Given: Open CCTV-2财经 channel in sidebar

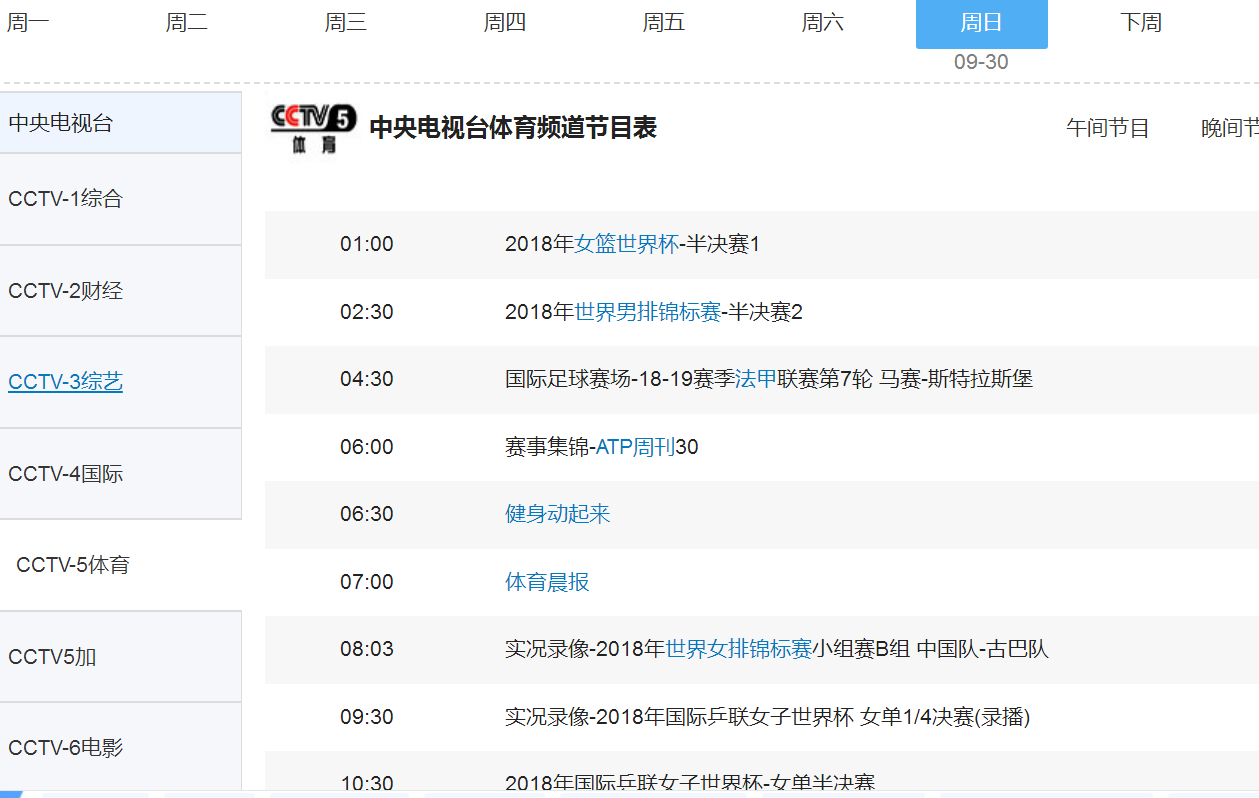Looking at the screenshot, I should point(121,291).
